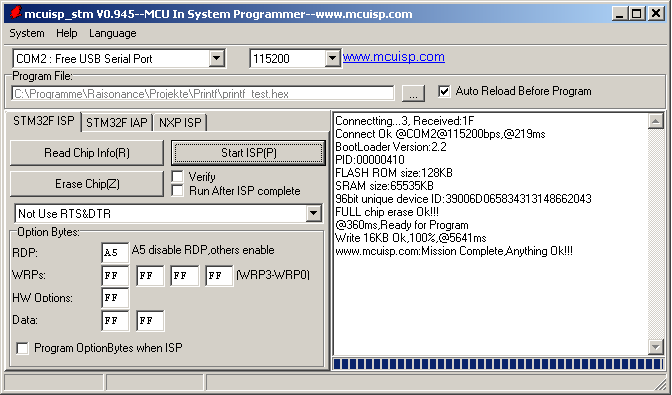Click the 'SRAM size:65535KB' log line
Image resolution: width=672 pixels, height=395 pixels.
click(384, 186)
